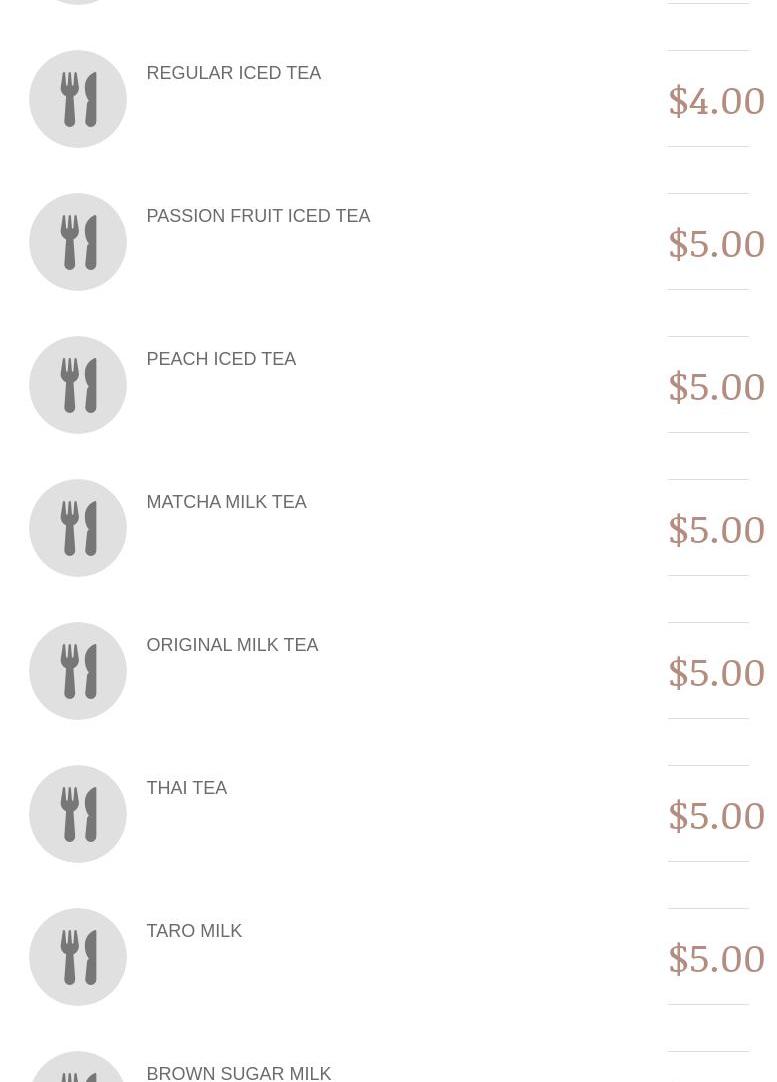
Task: Select the Peach Iced Tea menu item title
Action: pos(221,359)
